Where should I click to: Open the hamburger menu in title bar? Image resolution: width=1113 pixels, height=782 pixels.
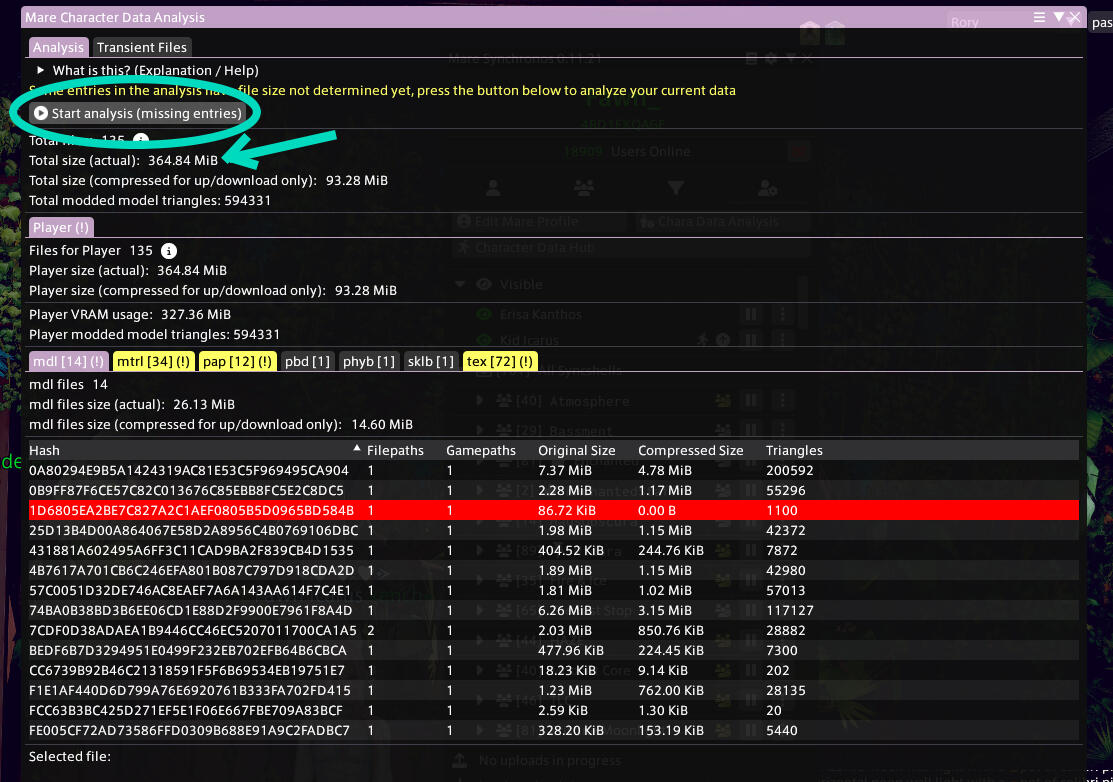[x=1040, y=17]
